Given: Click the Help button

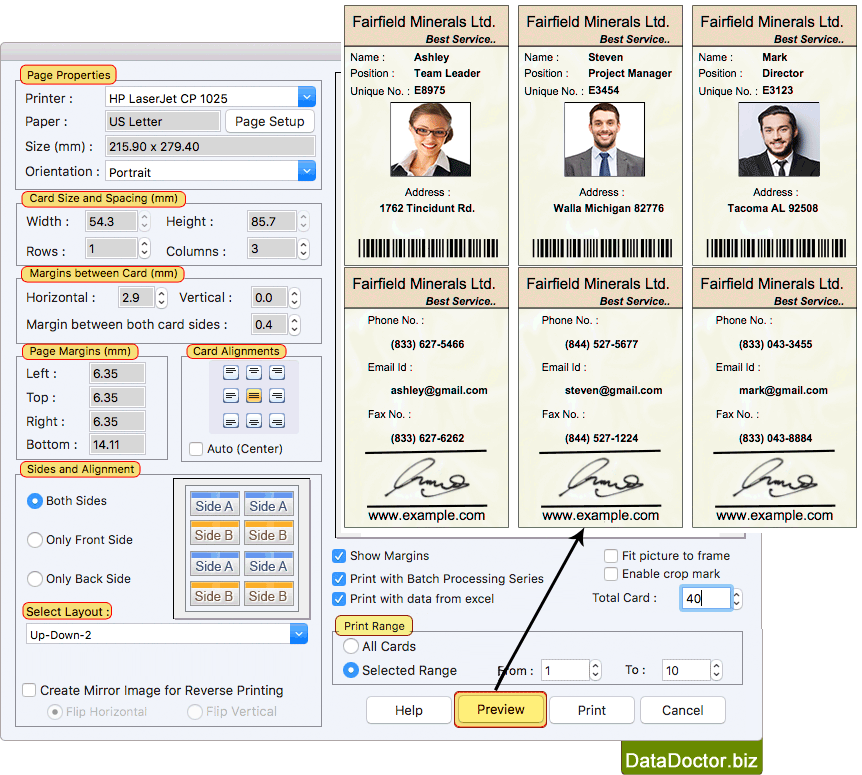Looking at the screenshot, I should coord(408,710).
